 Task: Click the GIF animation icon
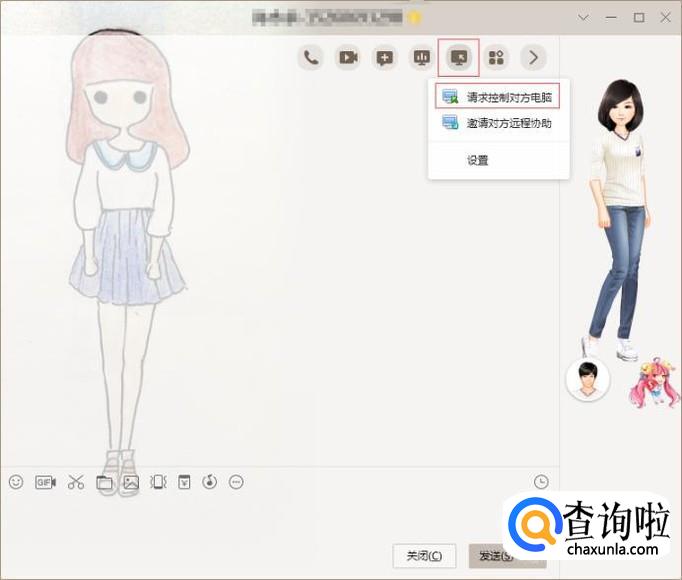pos(45,482)
